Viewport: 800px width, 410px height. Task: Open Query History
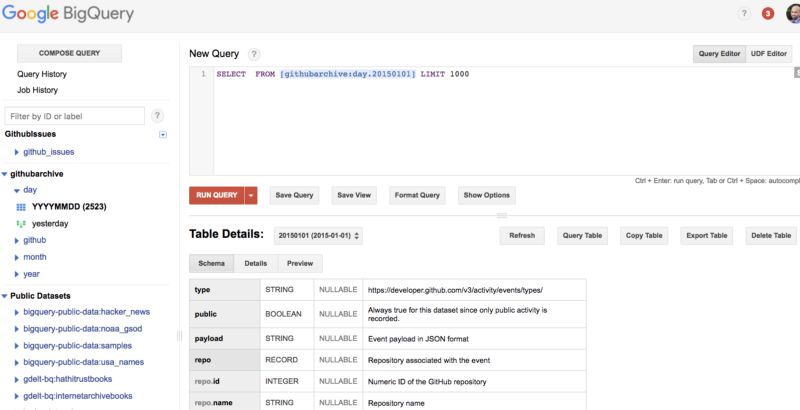[42, 74]
